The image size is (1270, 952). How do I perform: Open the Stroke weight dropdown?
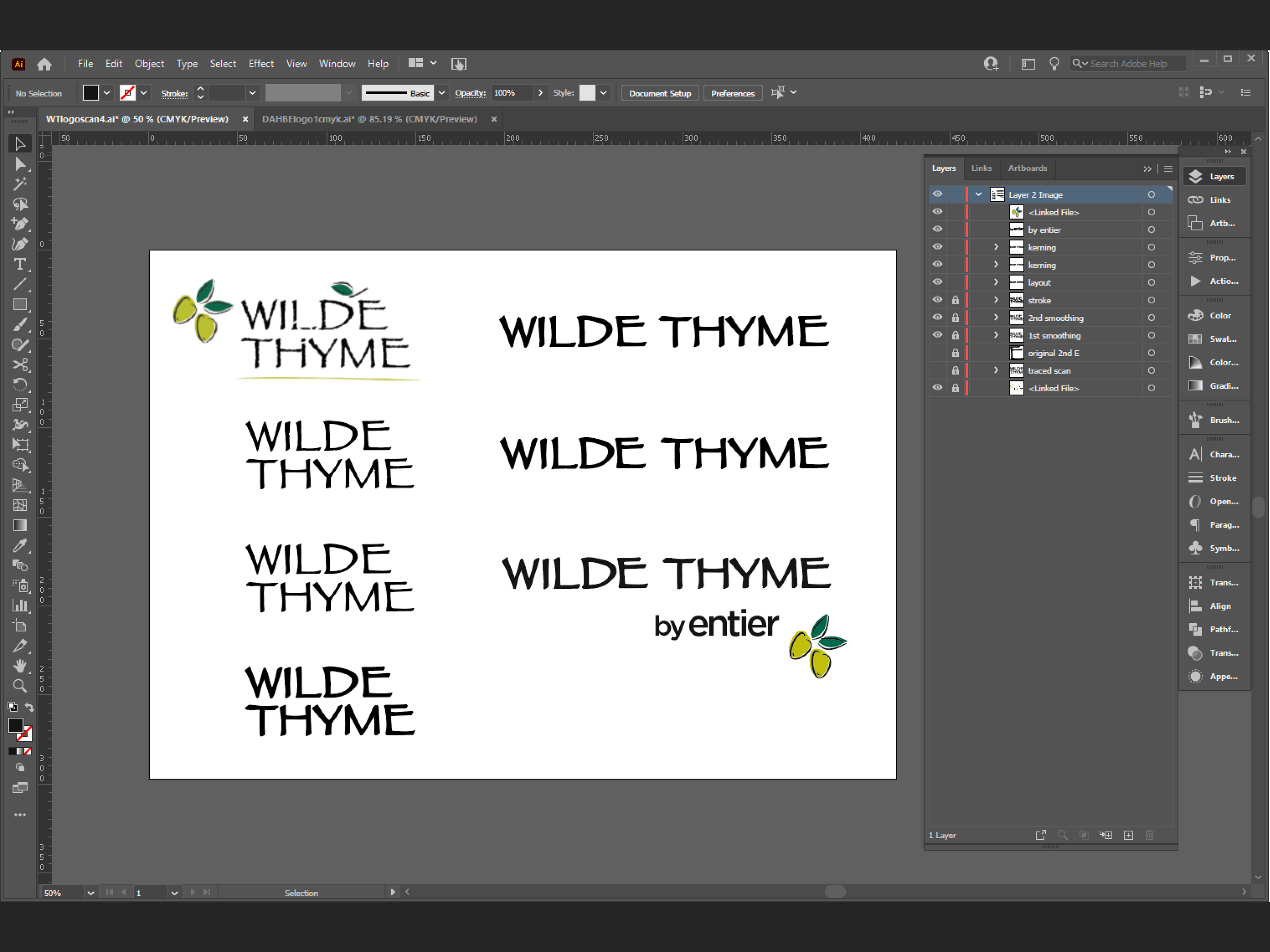pyautogui.click(x=252, y=93)
